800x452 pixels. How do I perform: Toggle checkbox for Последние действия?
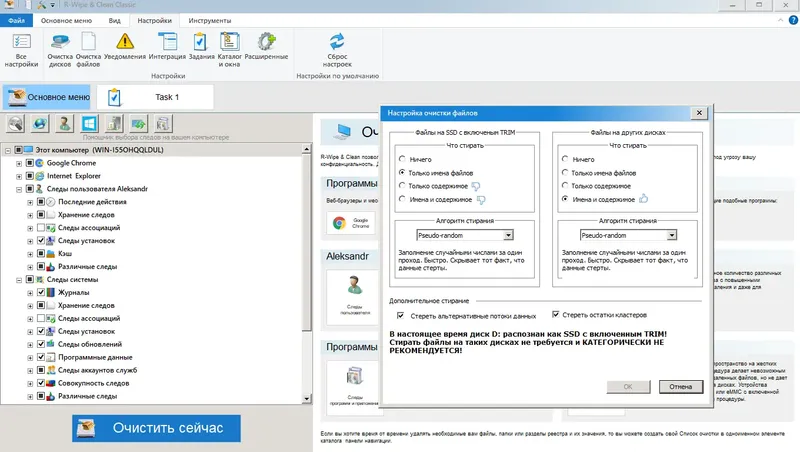pyautogui.click(x=41, y=202)
